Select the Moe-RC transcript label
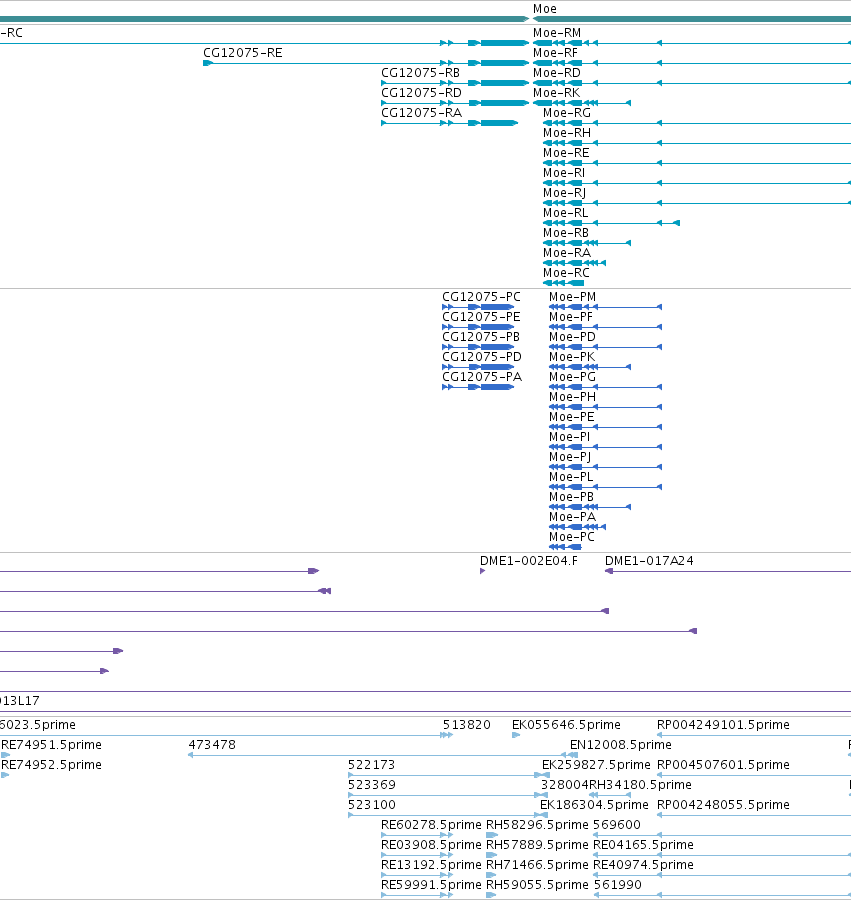 pyautogui.click(x=566, y=274)
